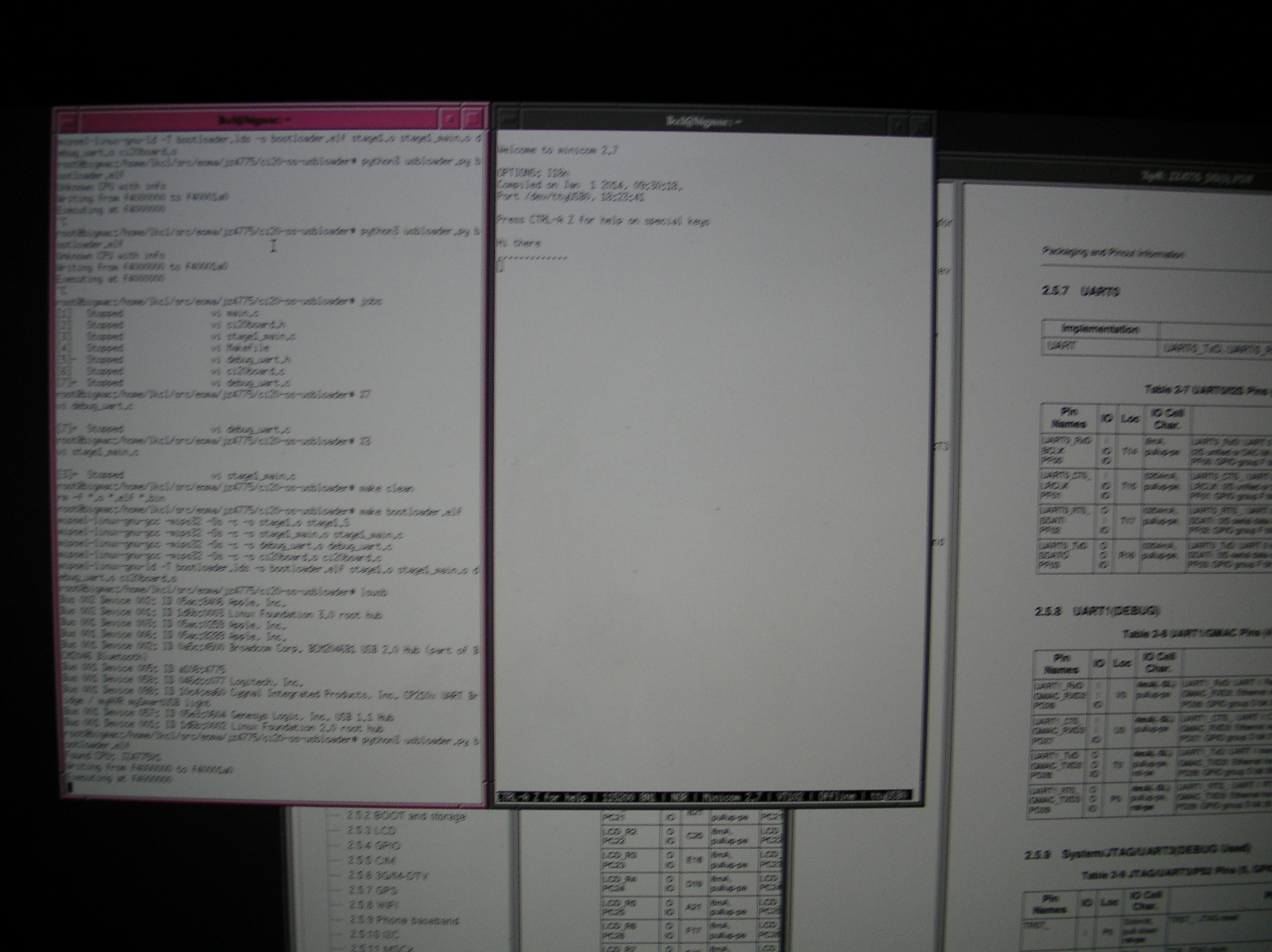Select '2.5.2 BOOT and storage' in PDF outline
Image resolution: width=1272 pixels, height=952 pixels.
tap(405, 816)
